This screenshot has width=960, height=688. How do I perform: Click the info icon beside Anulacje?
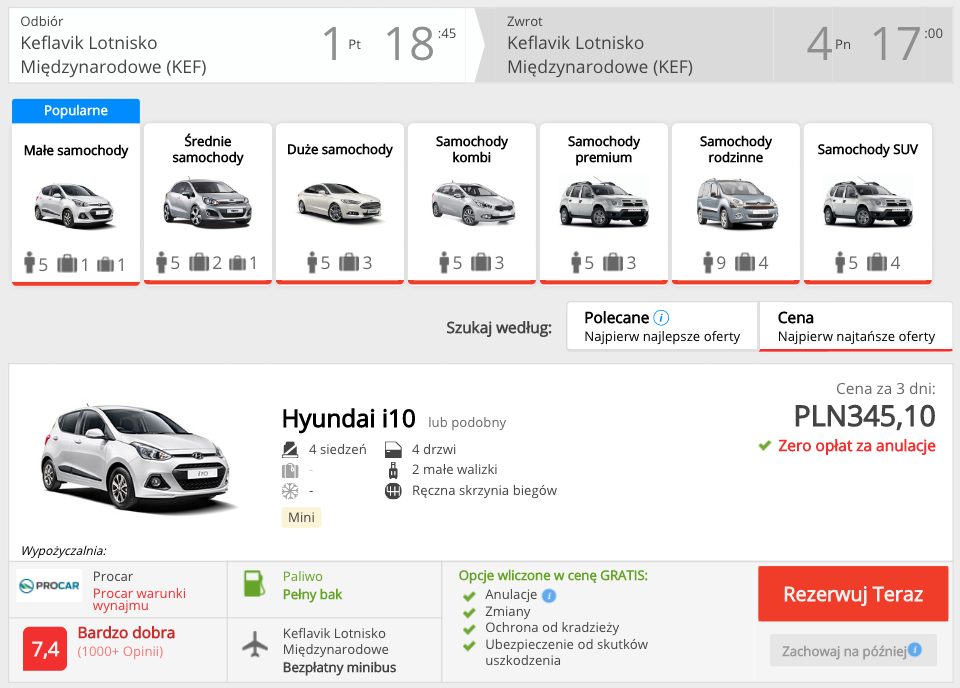click(x=549, y=595)
